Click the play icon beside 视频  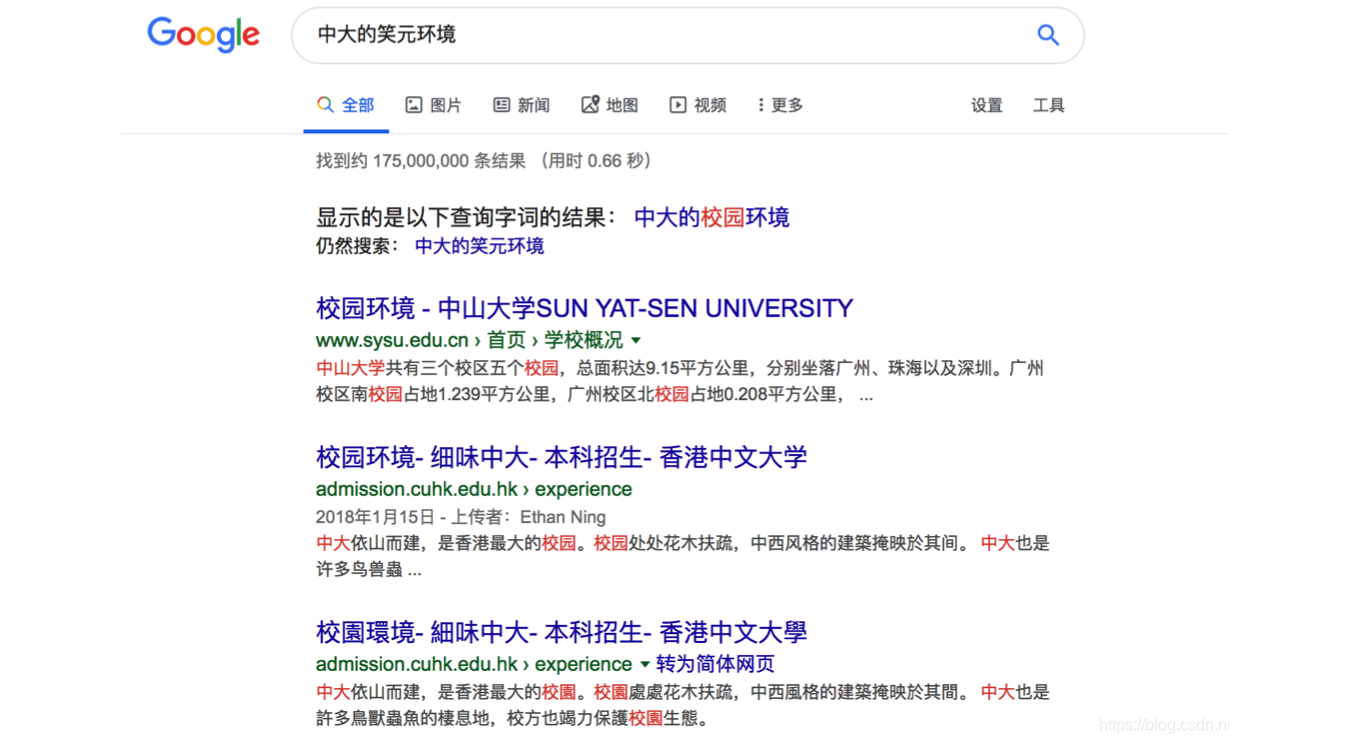(x=678, y=105)
